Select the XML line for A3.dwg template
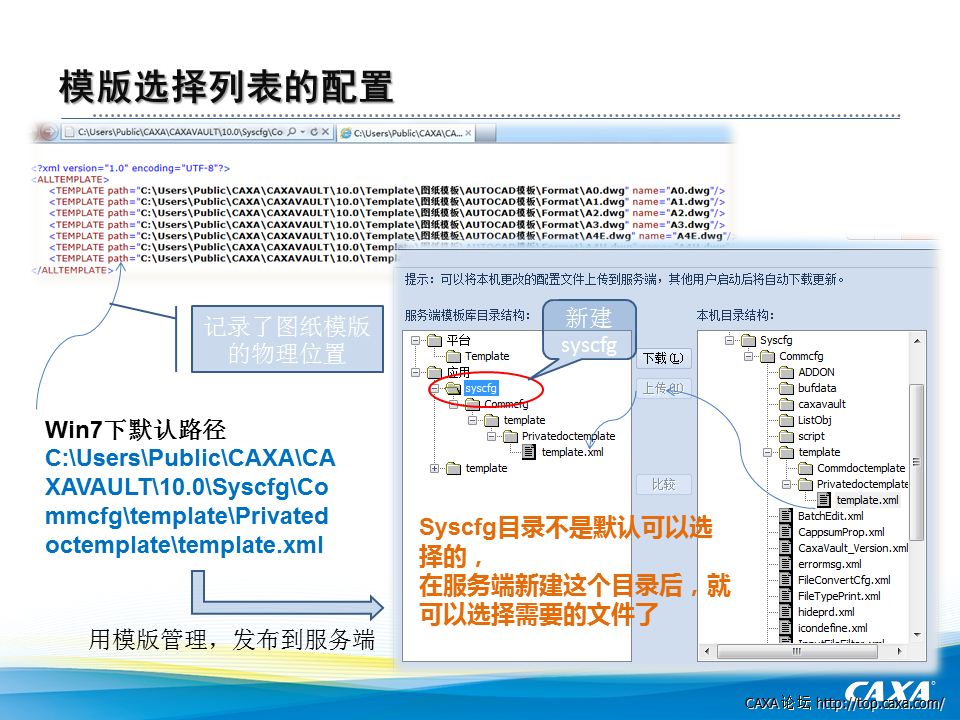 [387, 225]
